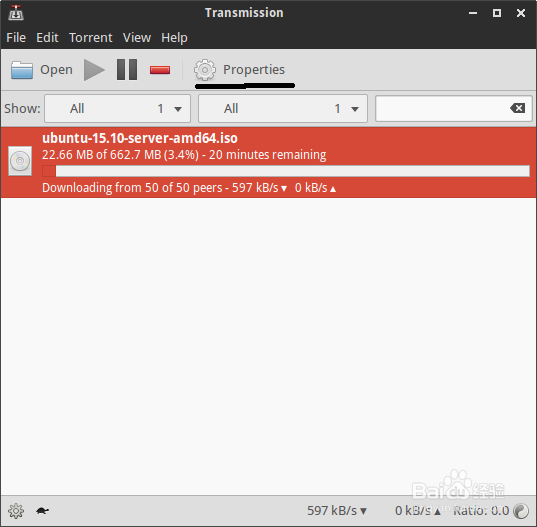Open the View menu
This screenshot has width=537, height=527.
(137, 37)
